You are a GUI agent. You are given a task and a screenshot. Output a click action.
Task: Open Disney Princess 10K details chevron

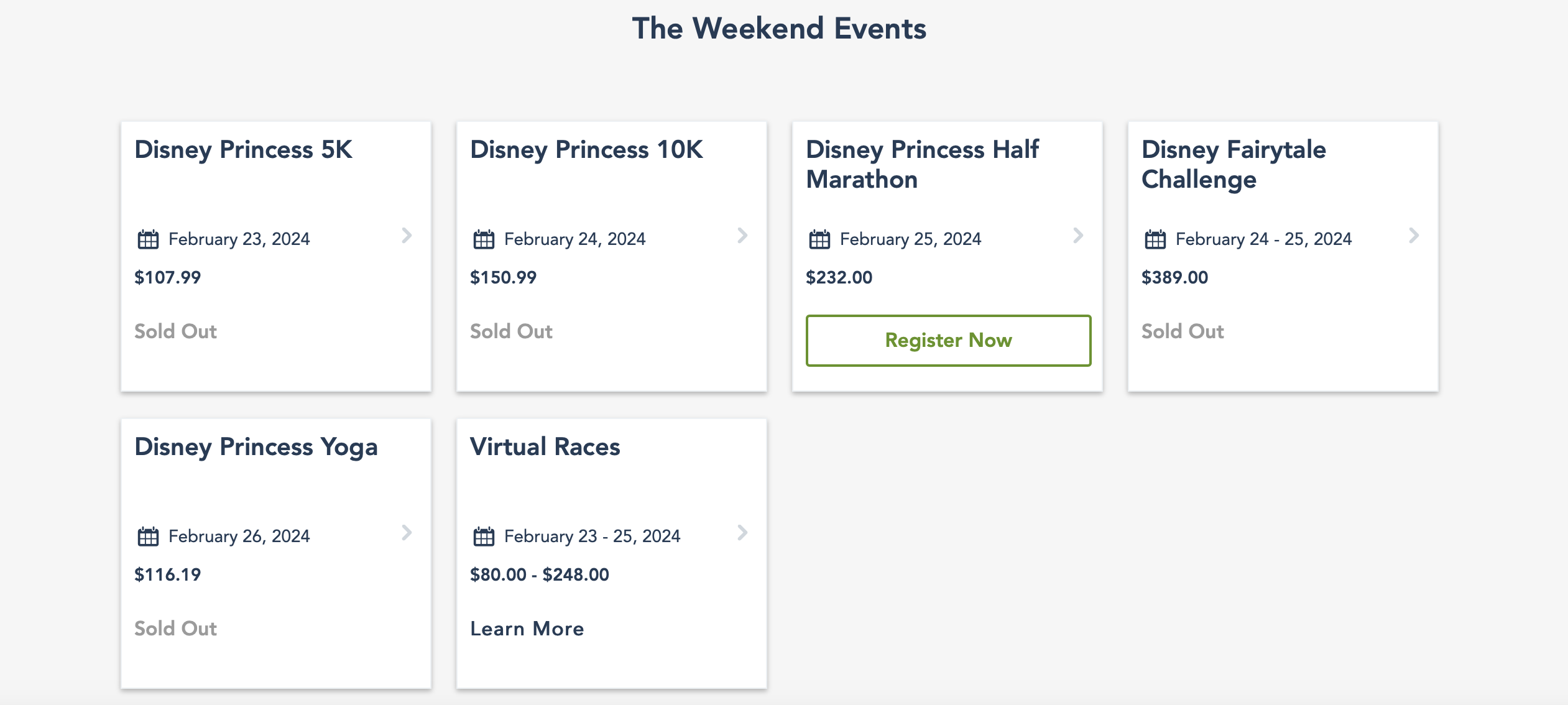[742, 236]
